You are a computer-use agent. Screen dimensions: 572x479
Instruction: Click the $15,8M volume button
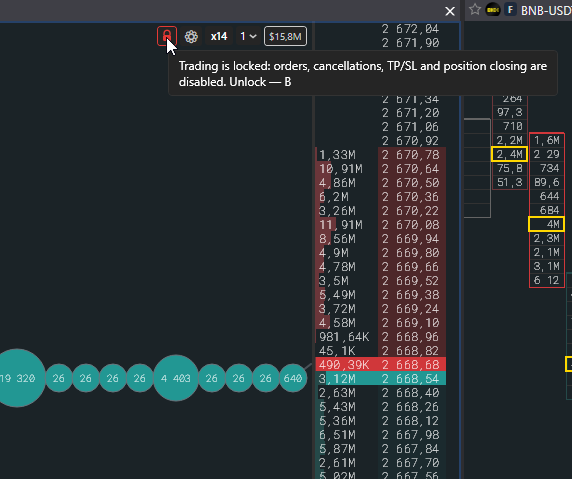pos(285,36)
